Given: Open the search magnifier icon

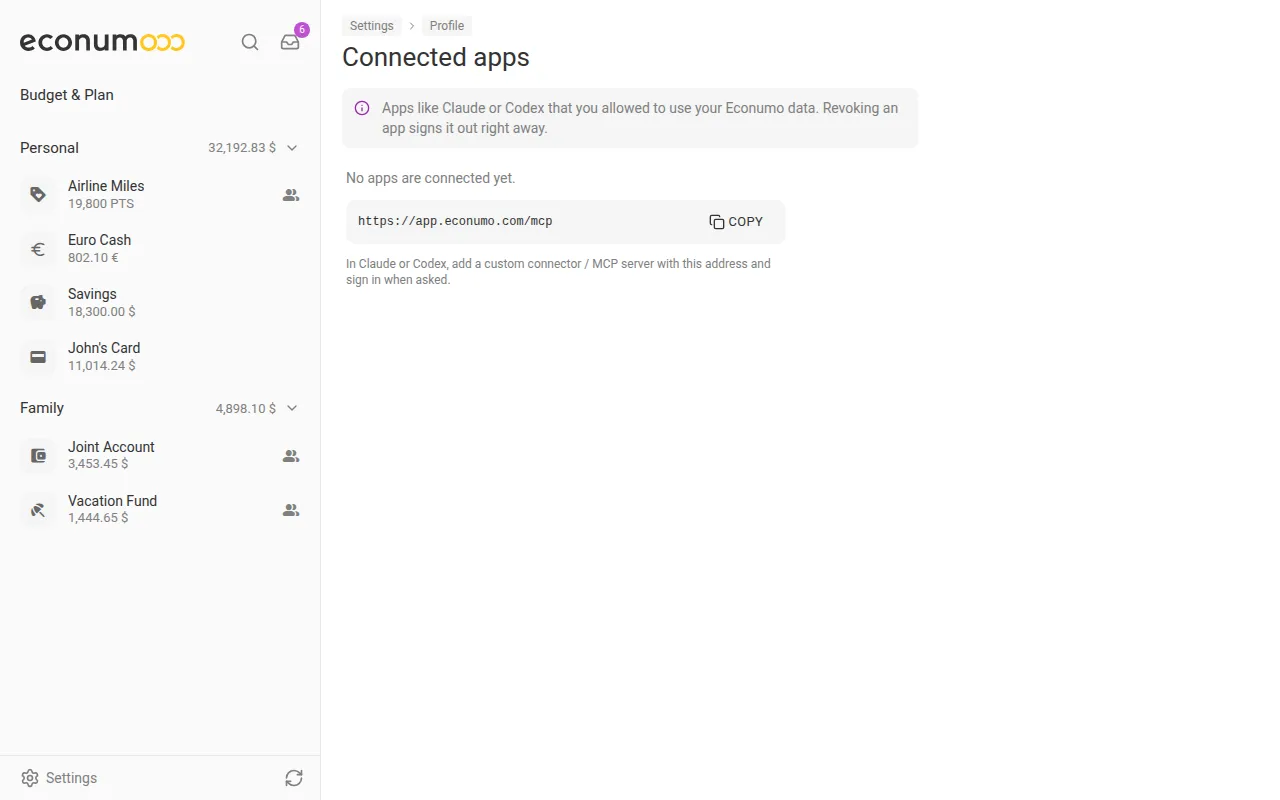Looking at the screenshot, I should click(250, 42).
